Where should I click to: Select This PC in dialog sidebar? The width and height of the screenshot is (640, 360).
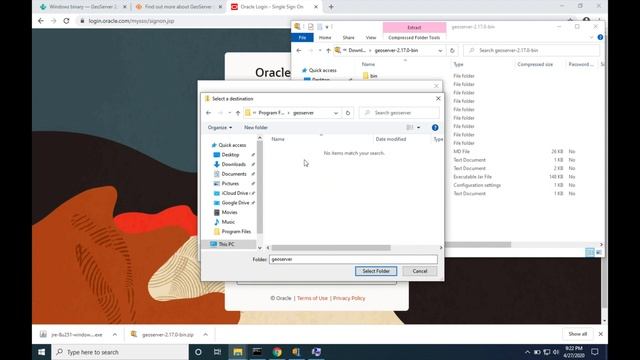pos(226,244)
